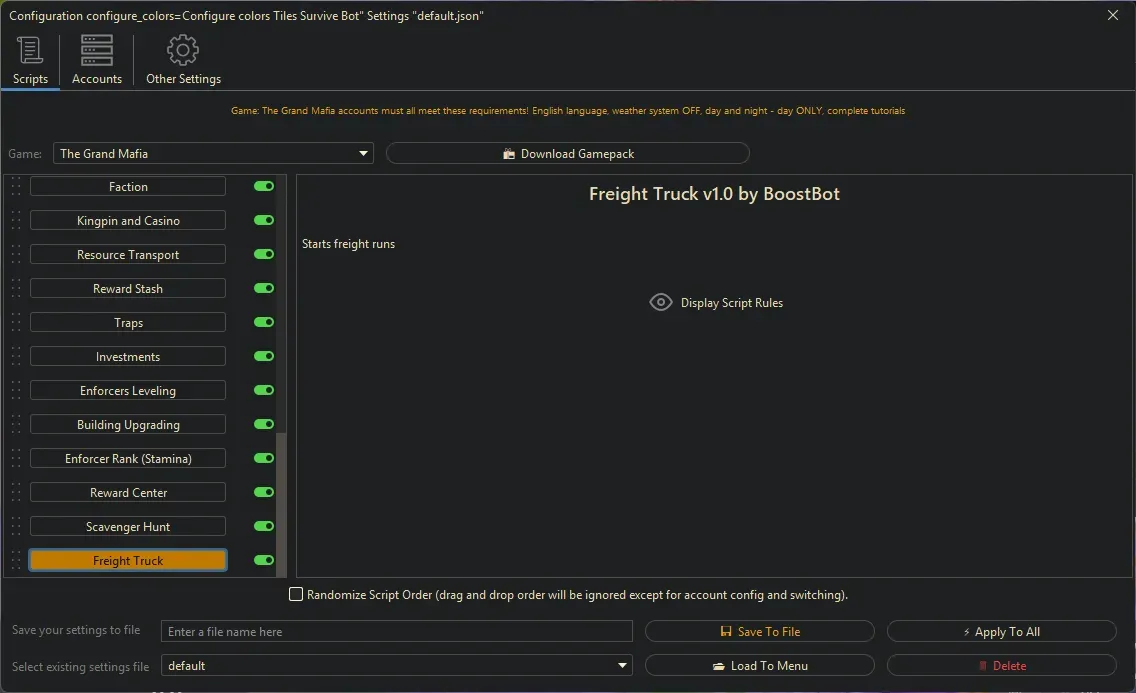This screenshot has width=1136, height=693.
Task: Select the Kingpin and Casino script
Action: (x=128, y=221)
